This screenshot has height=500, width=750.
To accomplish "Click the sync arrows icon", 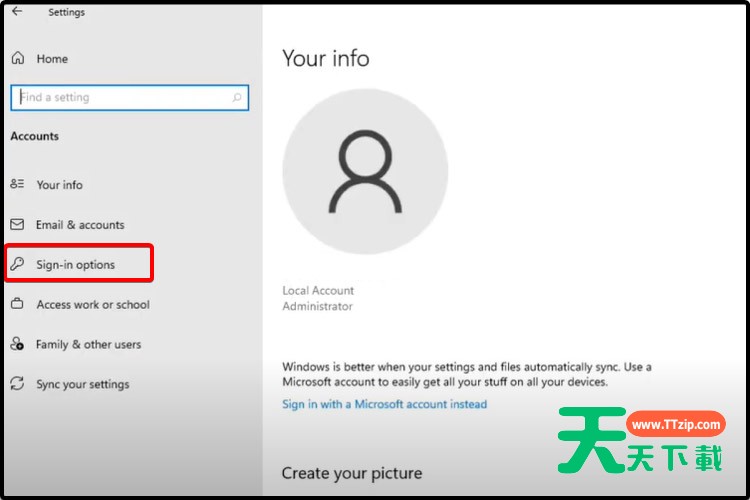I will click(17, 383).
